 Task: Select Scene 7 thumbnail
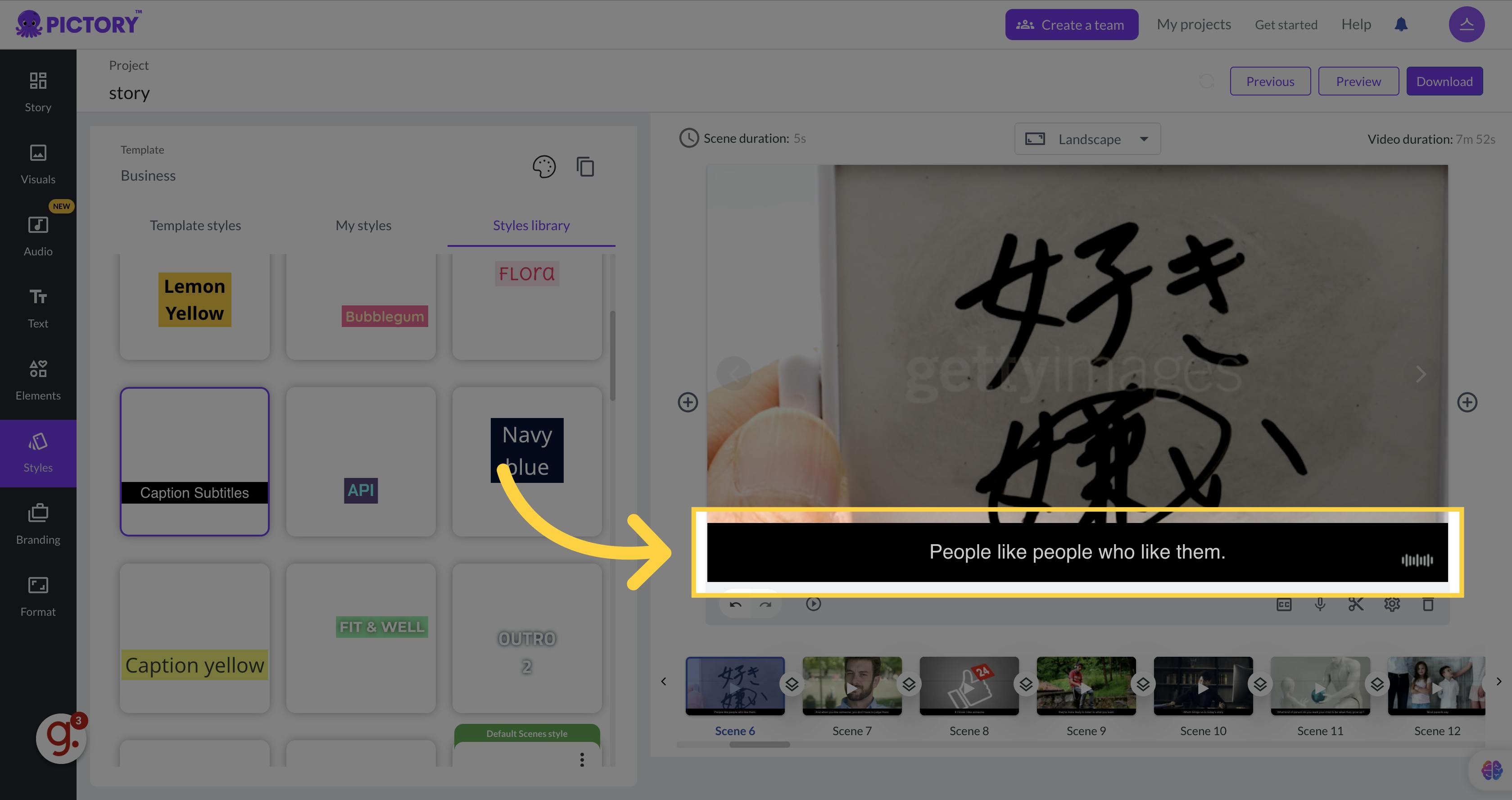851,686
